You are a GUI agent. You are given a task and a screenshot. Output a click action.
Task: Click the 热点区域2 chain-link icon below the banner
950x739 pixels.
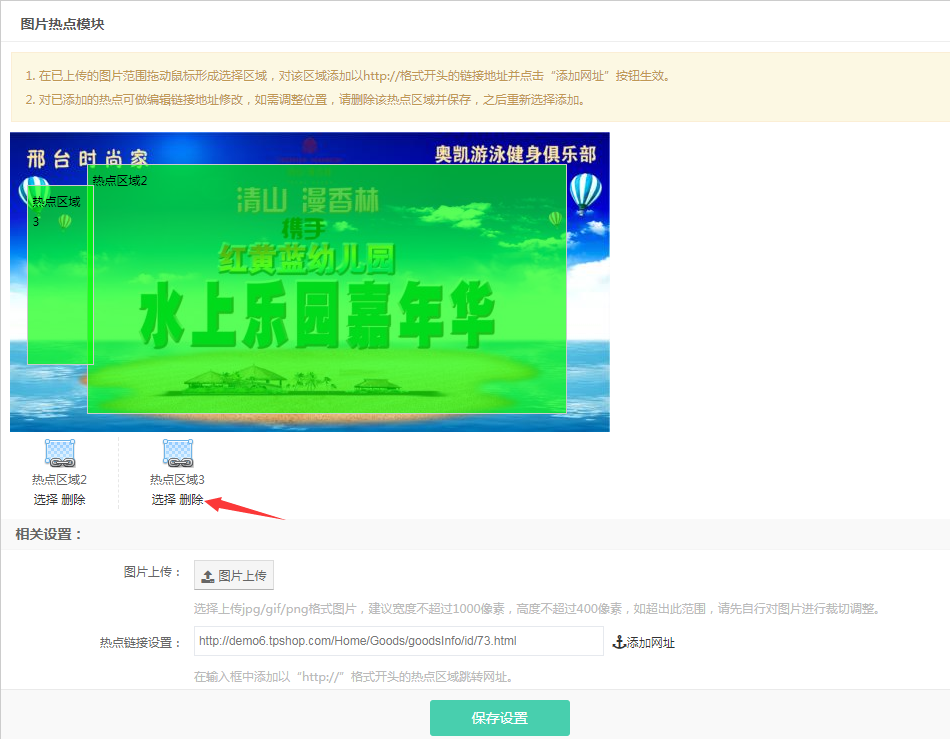coord(60,453)
